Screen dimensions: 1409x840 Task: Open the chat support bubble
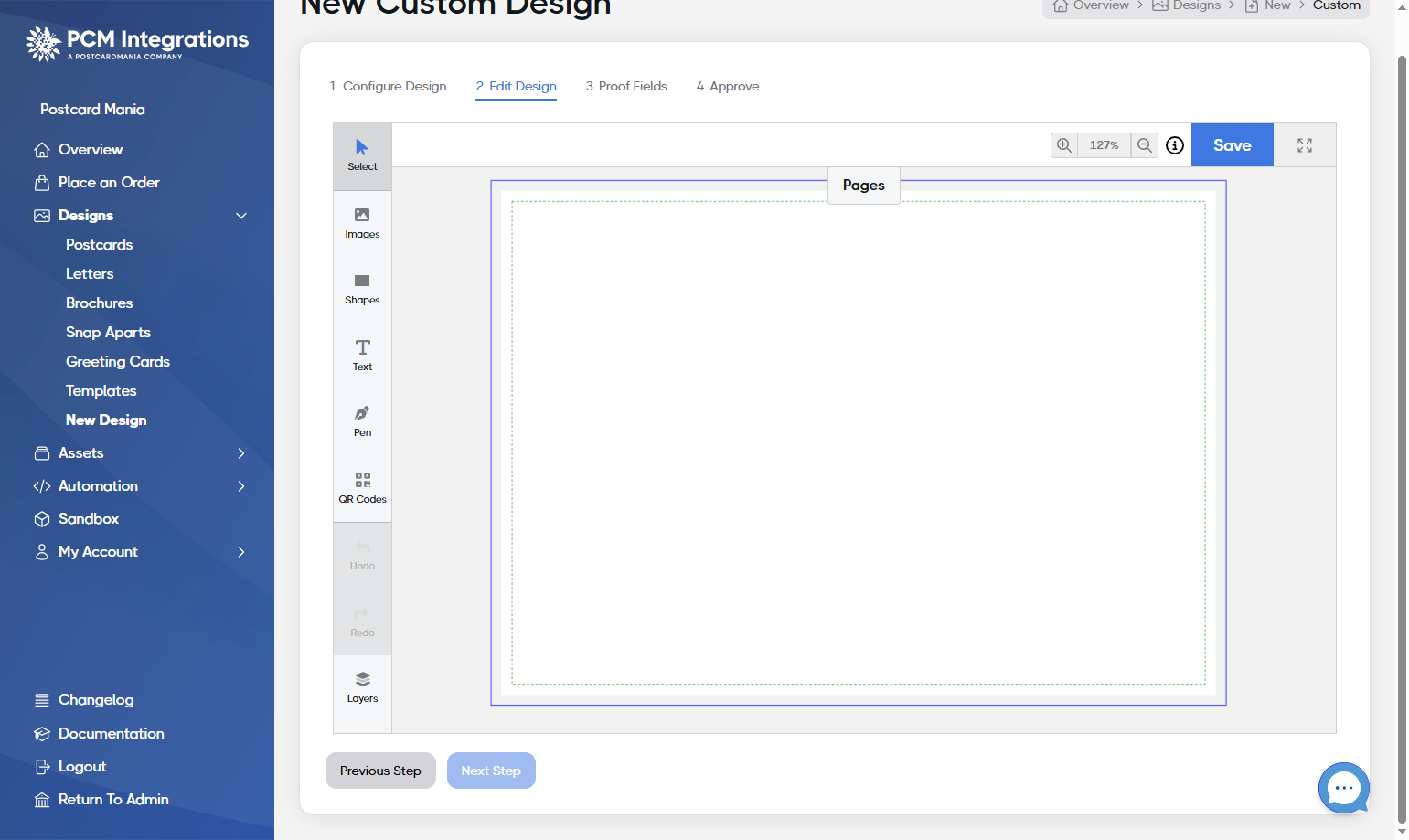[x=1344, y=788]
